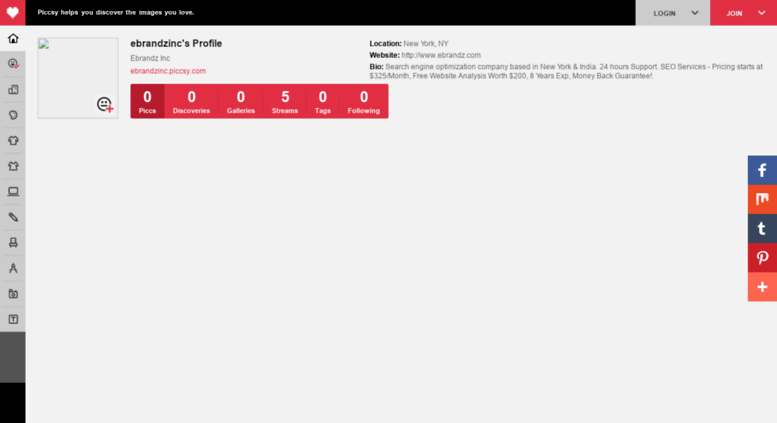Click the JOIN button label
The image size is (777, 423).
click(734, 13)
